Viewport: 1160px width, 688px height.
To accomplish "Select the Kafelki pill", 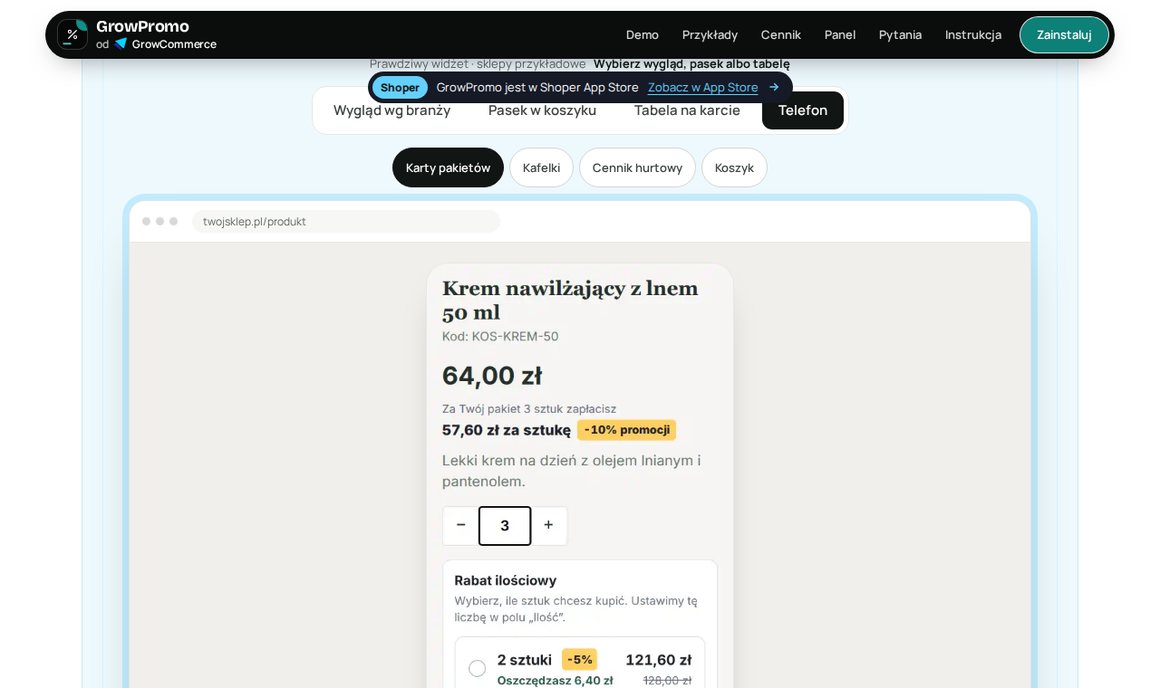I will (x=542, y=168).
